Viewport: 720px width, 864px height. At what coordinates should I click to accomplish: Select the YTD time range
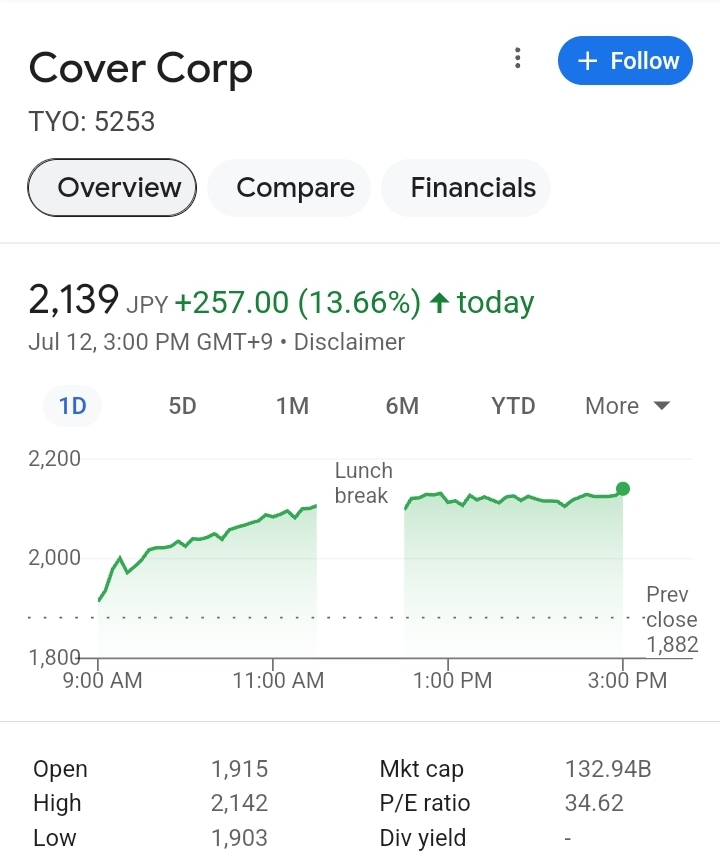(x=513, y=406)
